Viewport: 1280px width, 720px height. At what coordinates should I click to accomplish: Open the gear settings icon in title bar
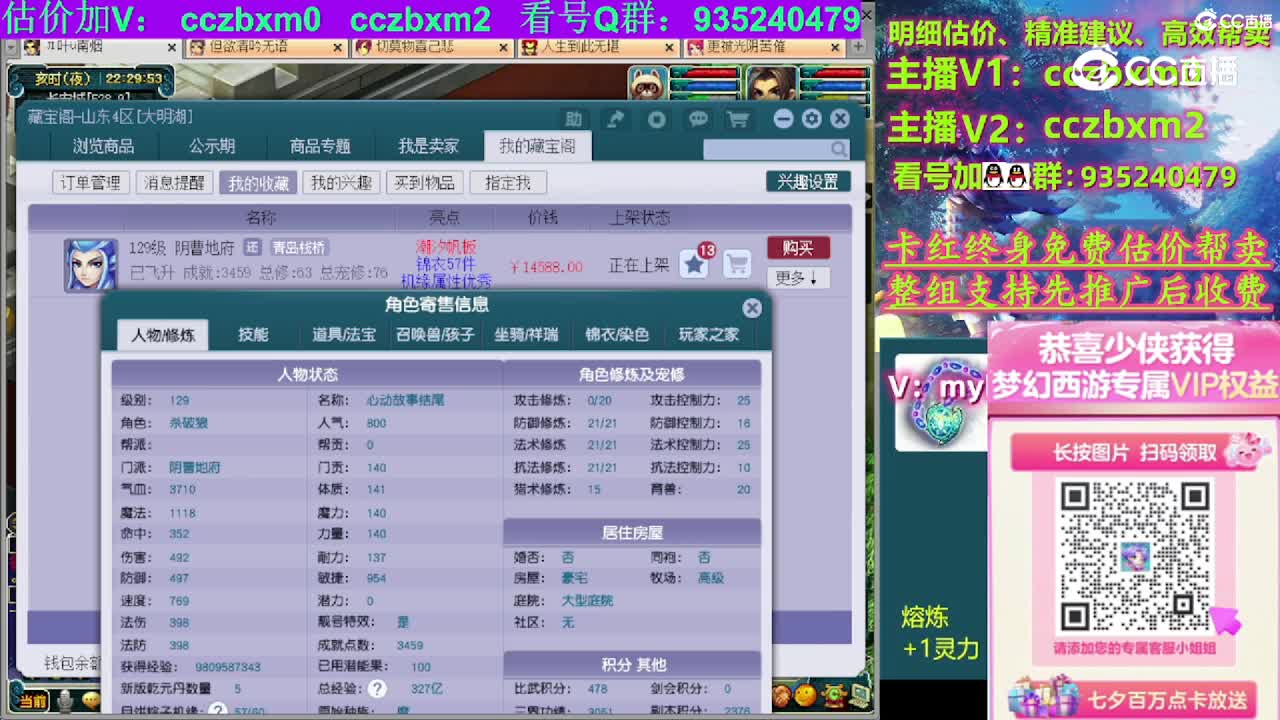[x=811, y=119]
